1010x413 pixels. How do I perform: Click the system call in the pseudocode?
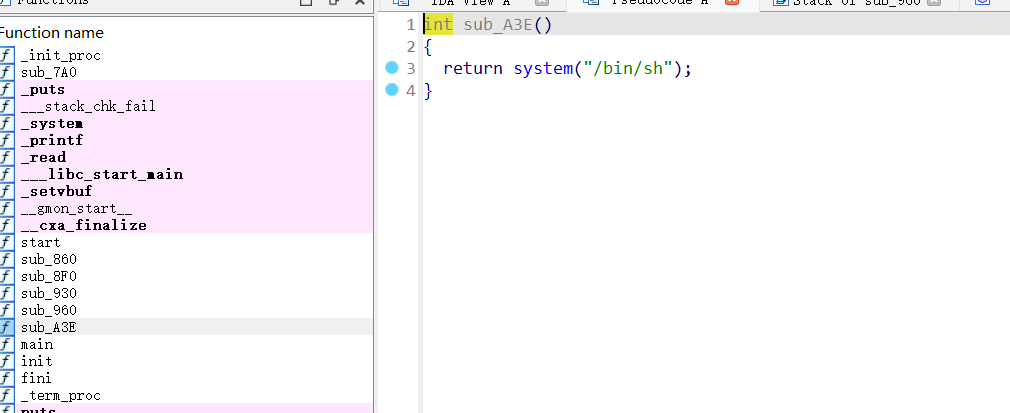point(539,68)
